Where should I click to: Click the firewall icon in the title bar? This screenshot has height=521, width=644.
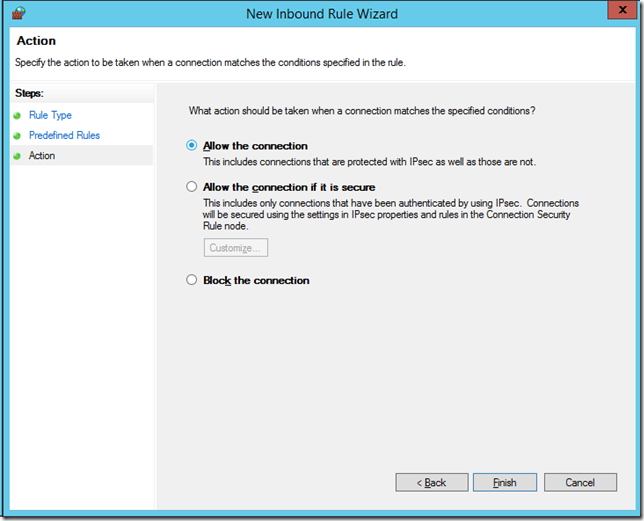click(17, 14)
